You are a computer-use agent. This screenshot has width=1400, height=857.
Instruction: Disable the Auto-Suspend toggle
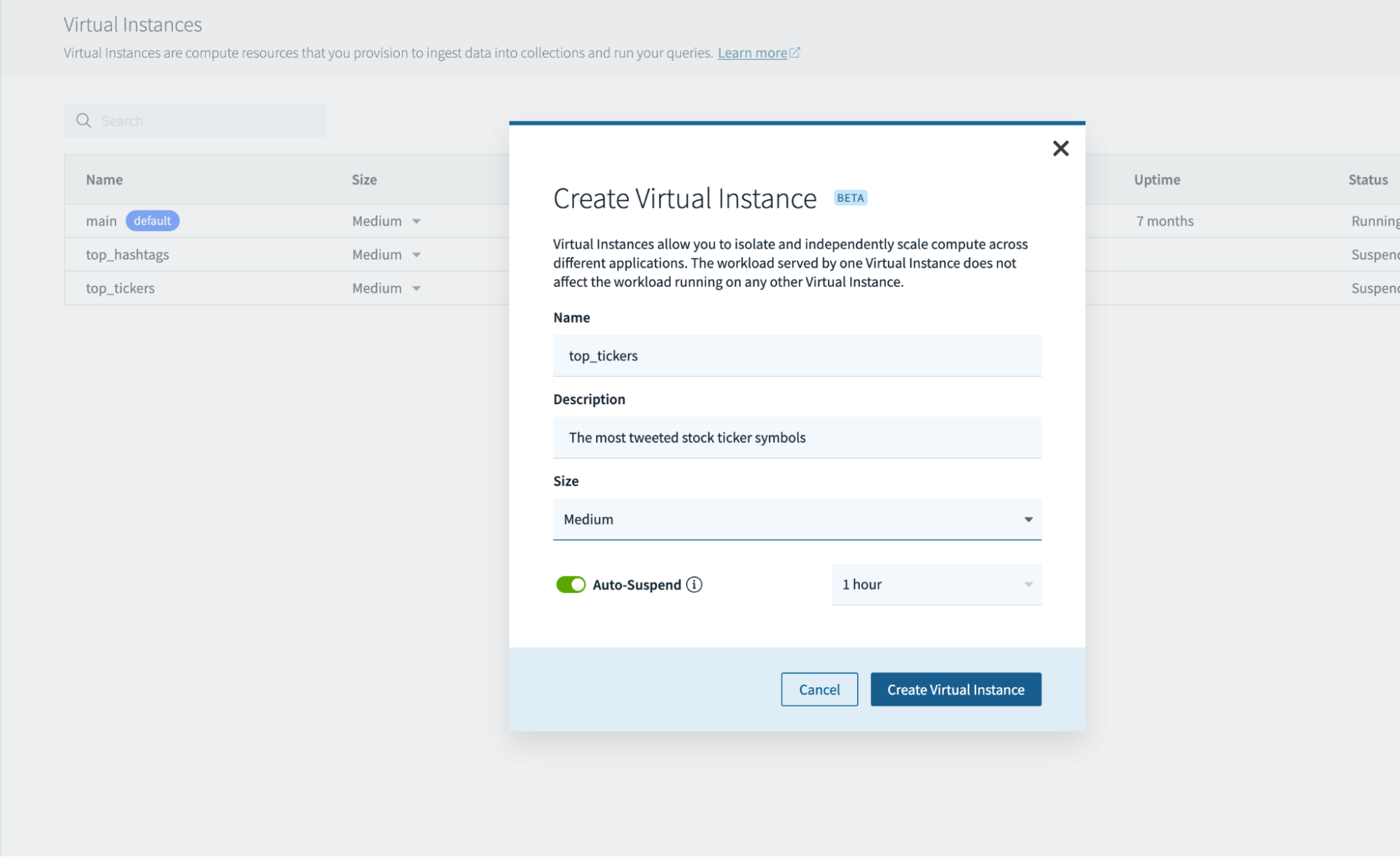571,584
